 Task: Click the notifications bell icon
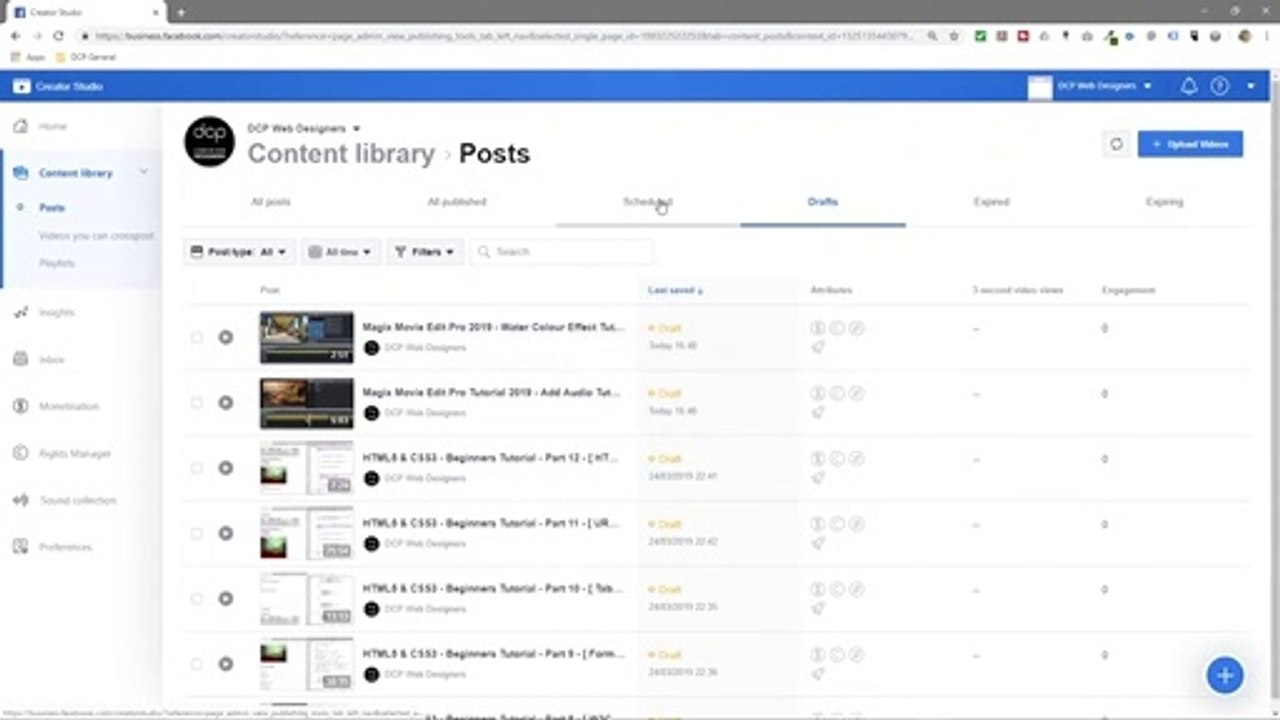[x=1189, y=86]
